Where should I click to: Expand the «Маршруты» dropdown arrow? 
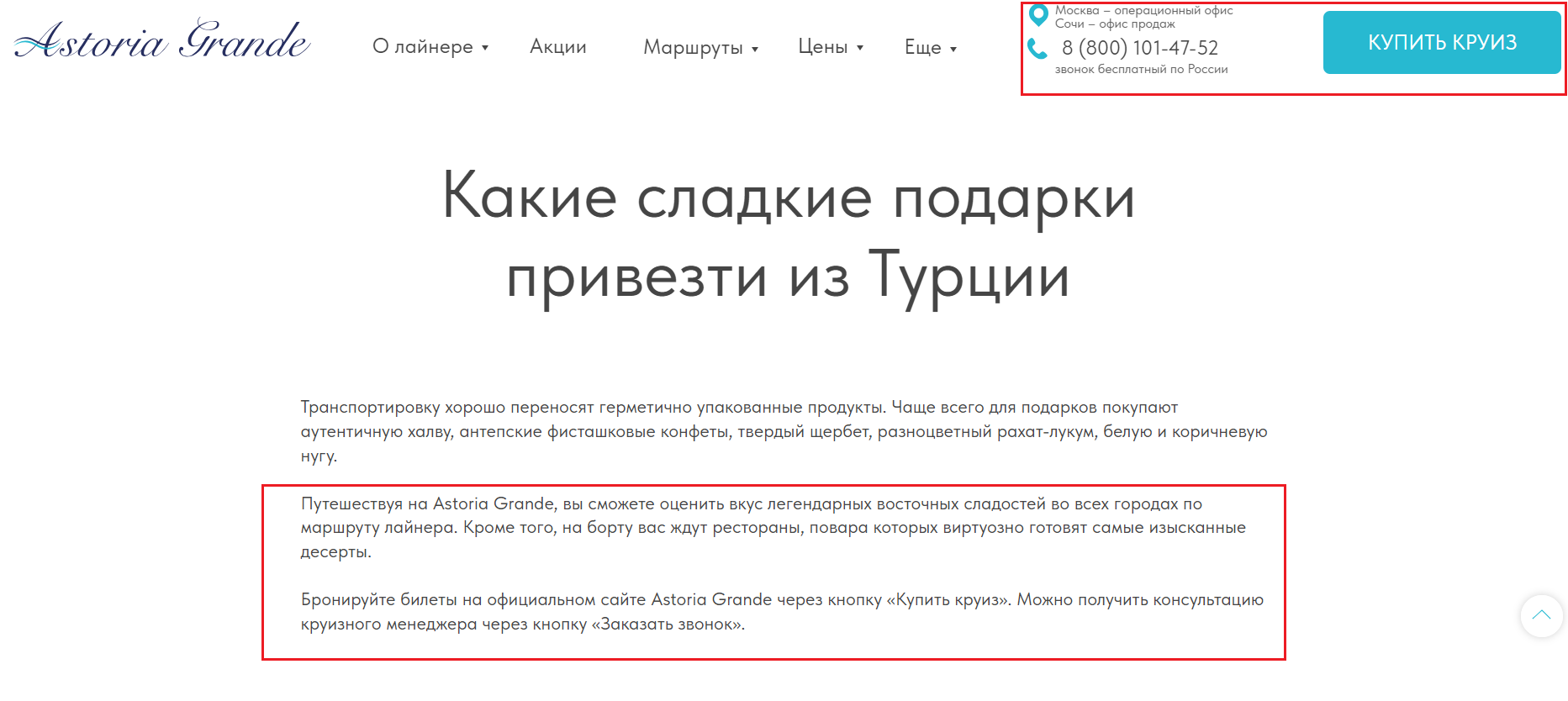point(755,50)
